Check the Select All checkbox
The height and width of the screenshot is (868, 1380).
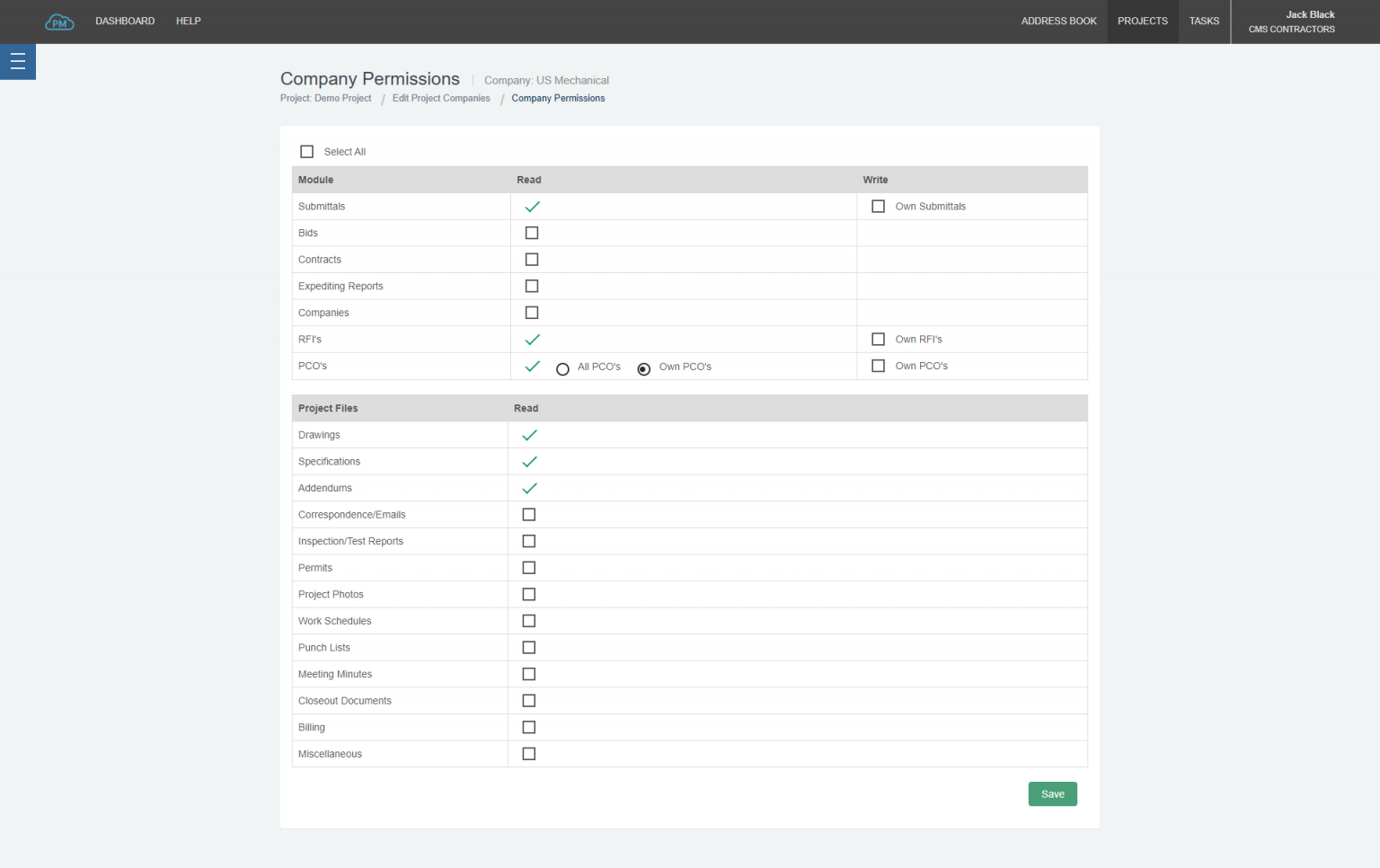click(x=306, y=151)
